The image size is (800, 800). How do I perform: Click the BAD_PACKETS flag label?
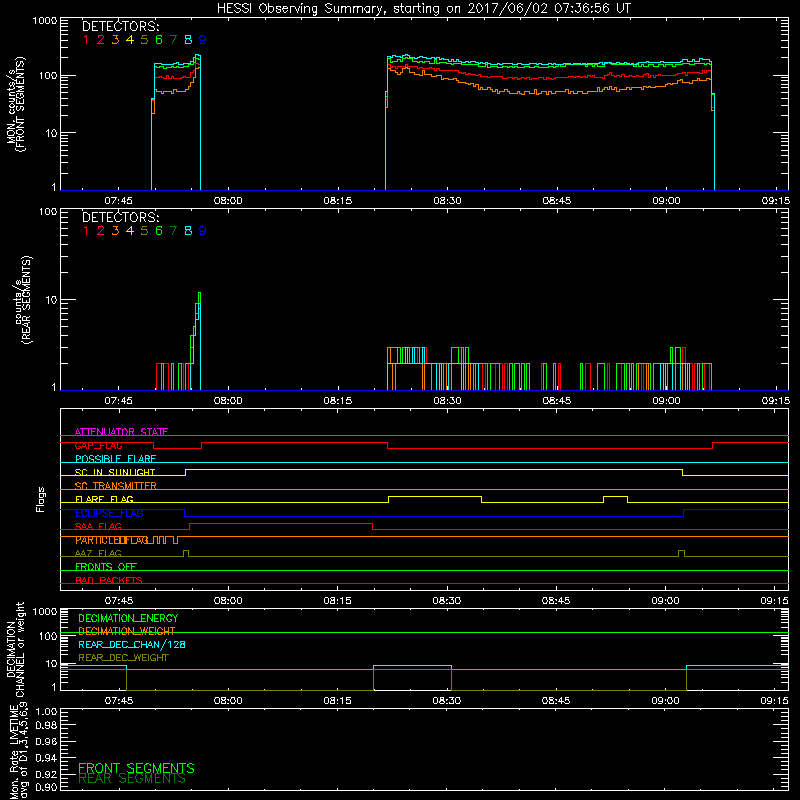pyautogui.click(x=109, y=581)
